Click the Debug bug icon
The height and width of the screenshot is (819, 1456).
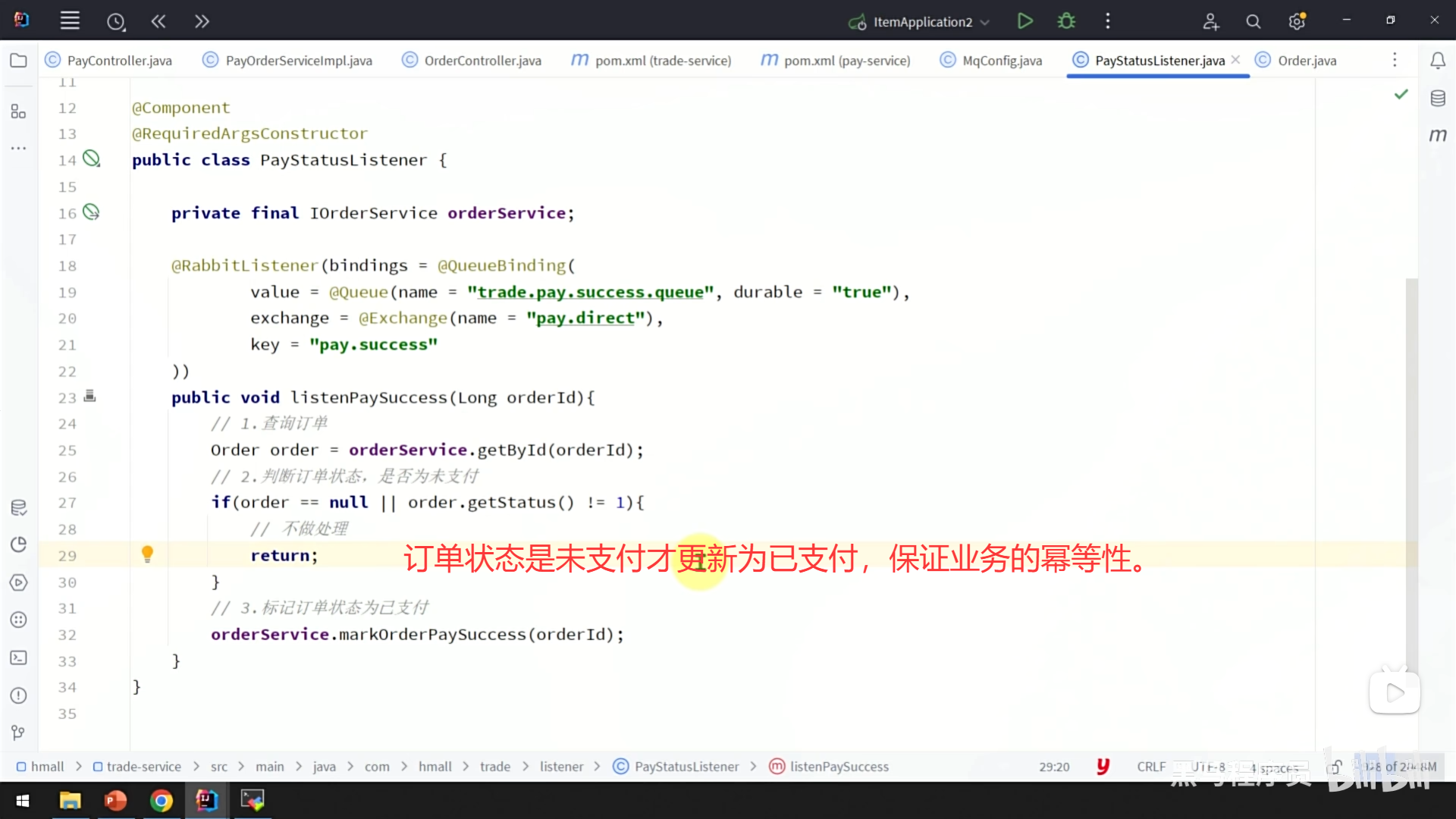[1066, 21]
